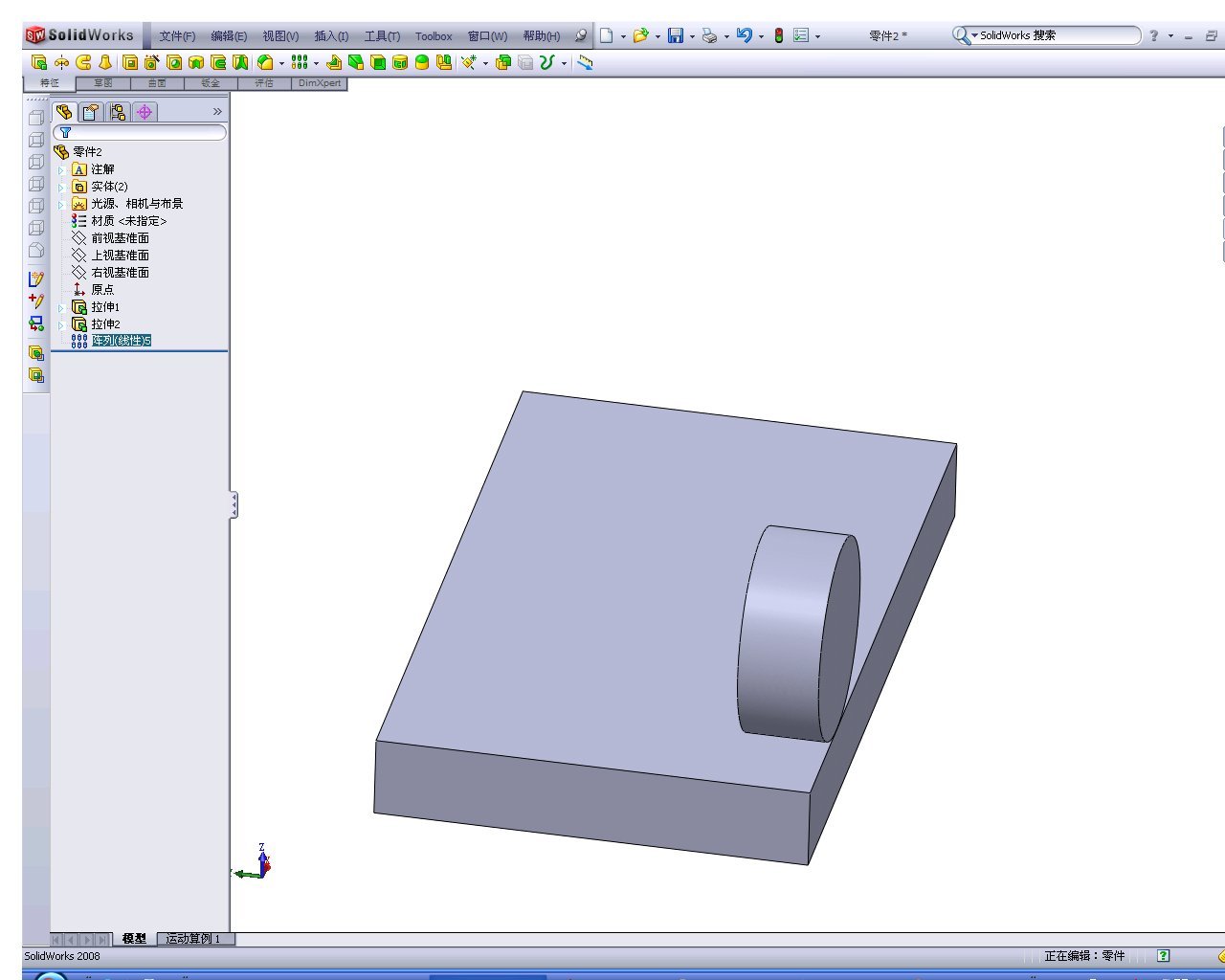Switch to the 草图 tab
This screenshot has height=980, width=1225.
point(102,83)
